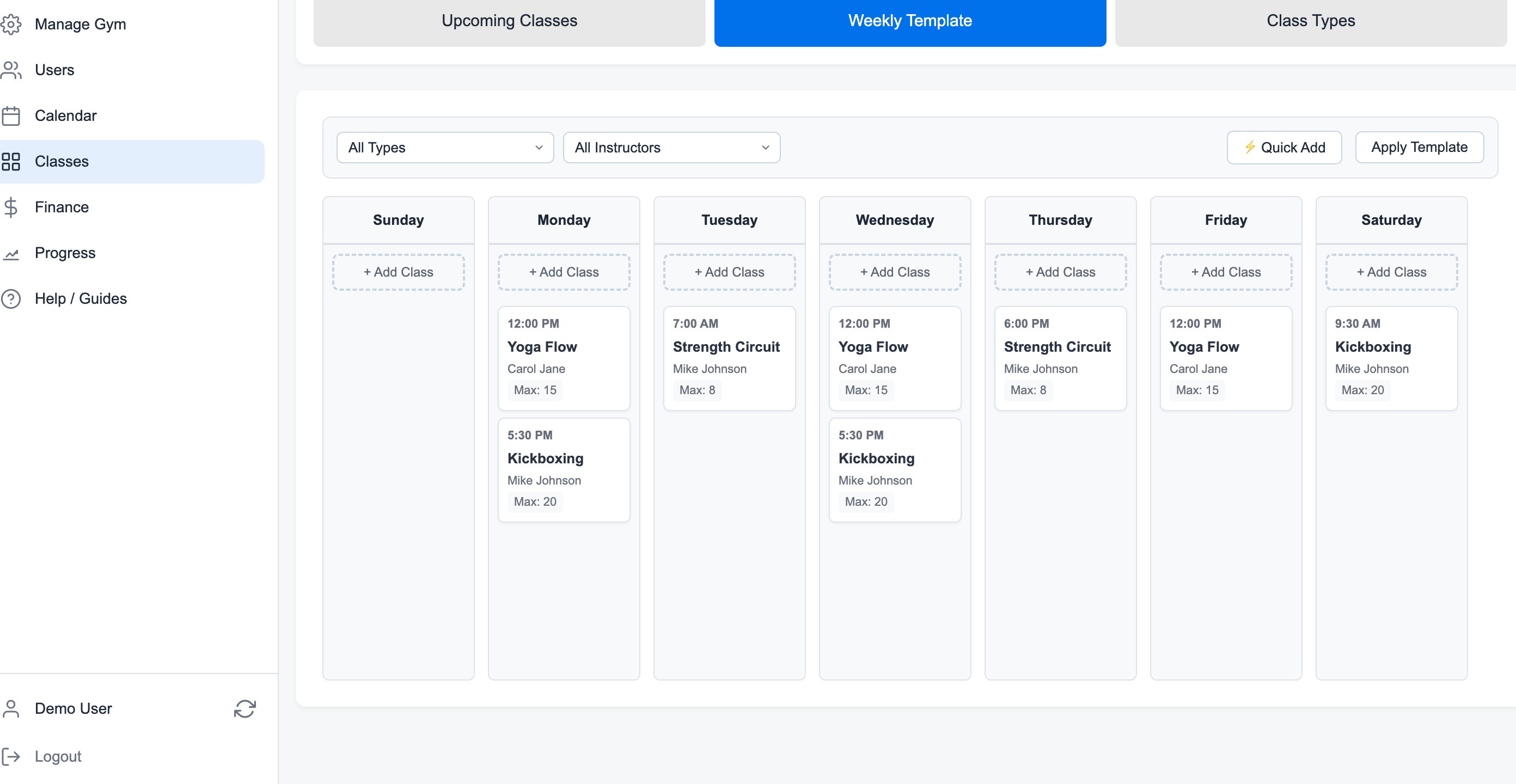
Task: Click the refresh arrows icon beside Demo User
Action: 245,709
